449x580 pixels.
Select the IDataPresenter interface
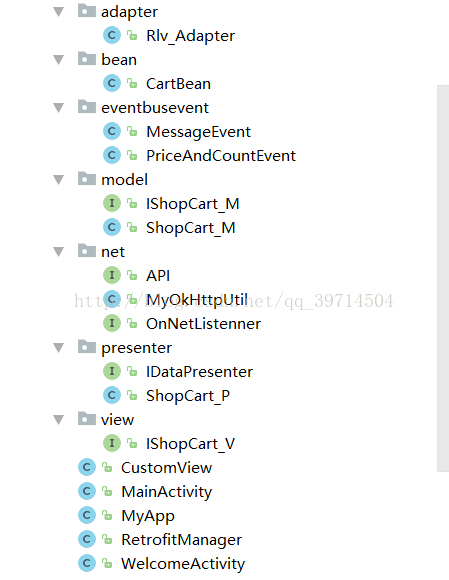tap(199, 372)
